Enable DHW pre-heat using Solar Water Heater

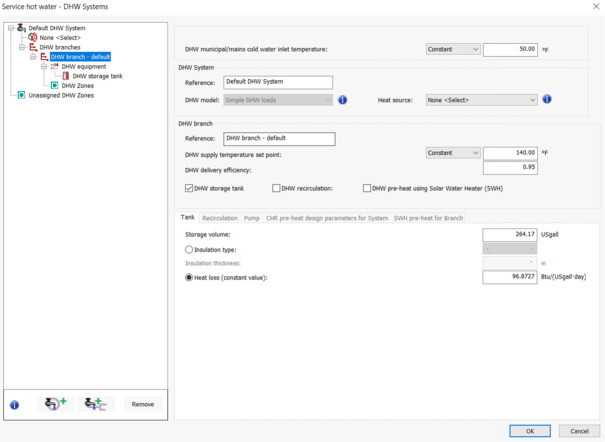tap(367, 188)
